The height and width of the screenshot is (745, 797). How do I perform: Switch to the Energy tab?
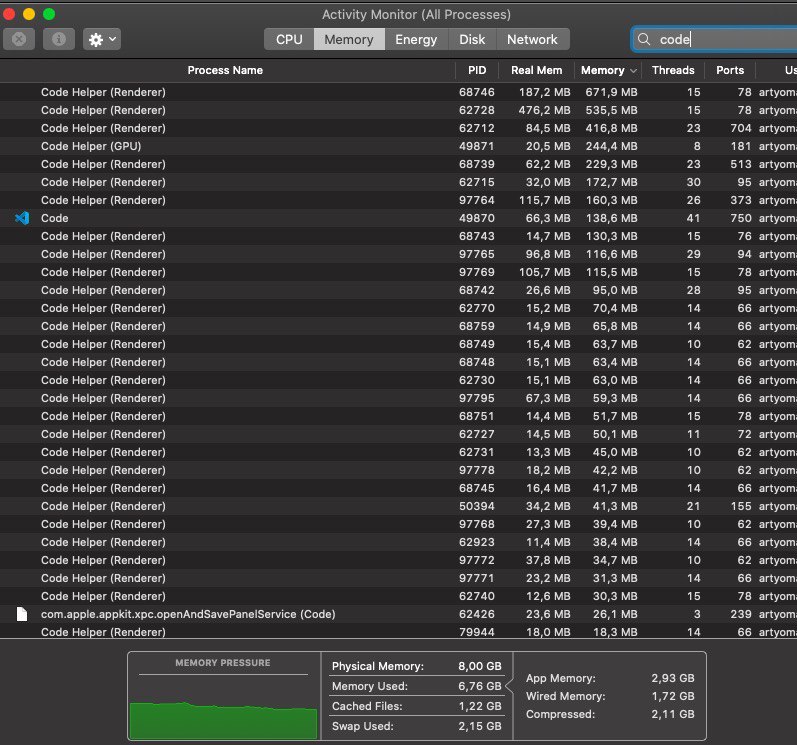point(416,39)
